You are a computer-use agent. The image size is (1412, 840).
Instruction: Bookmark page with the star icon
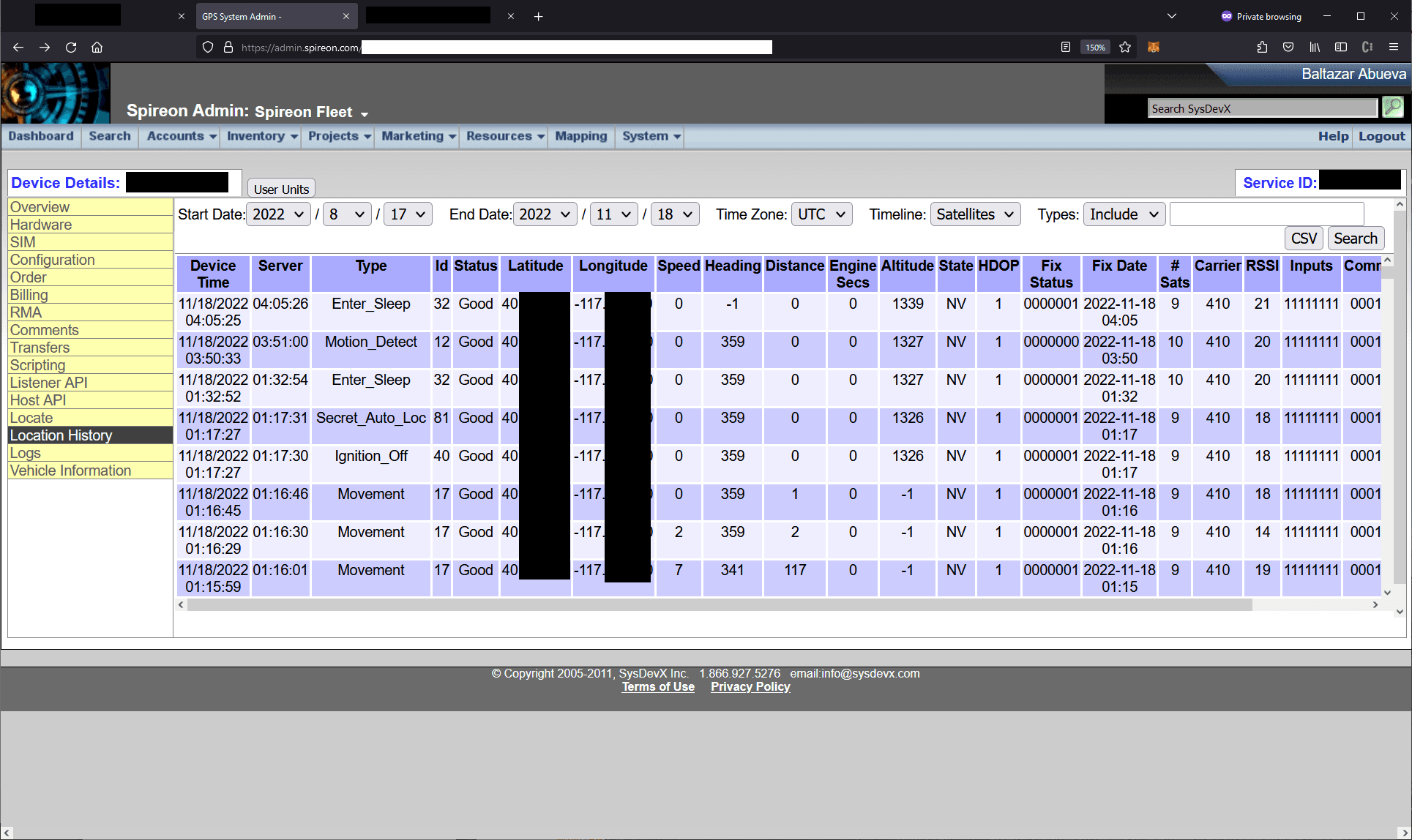tap(1125, 48)
